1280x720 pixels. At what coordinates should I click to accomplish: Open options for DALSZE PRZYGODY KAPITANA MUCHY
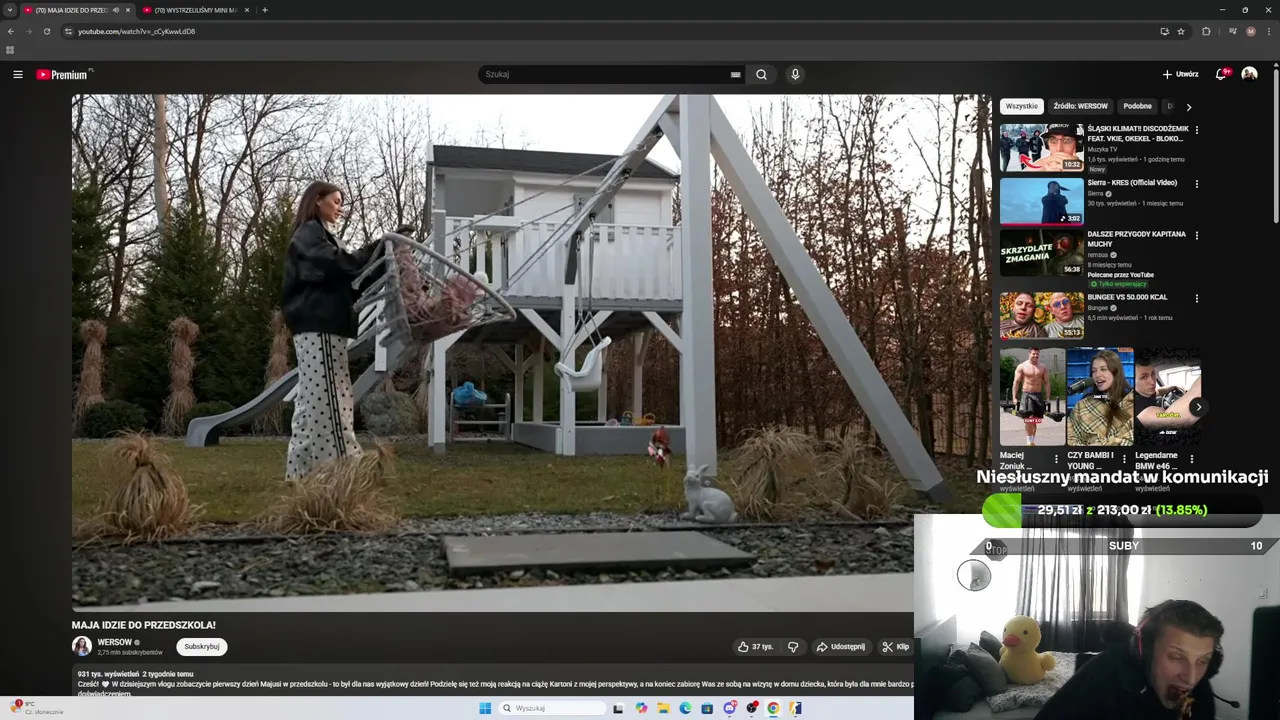pyautogui.click(x=1196, y=236)
